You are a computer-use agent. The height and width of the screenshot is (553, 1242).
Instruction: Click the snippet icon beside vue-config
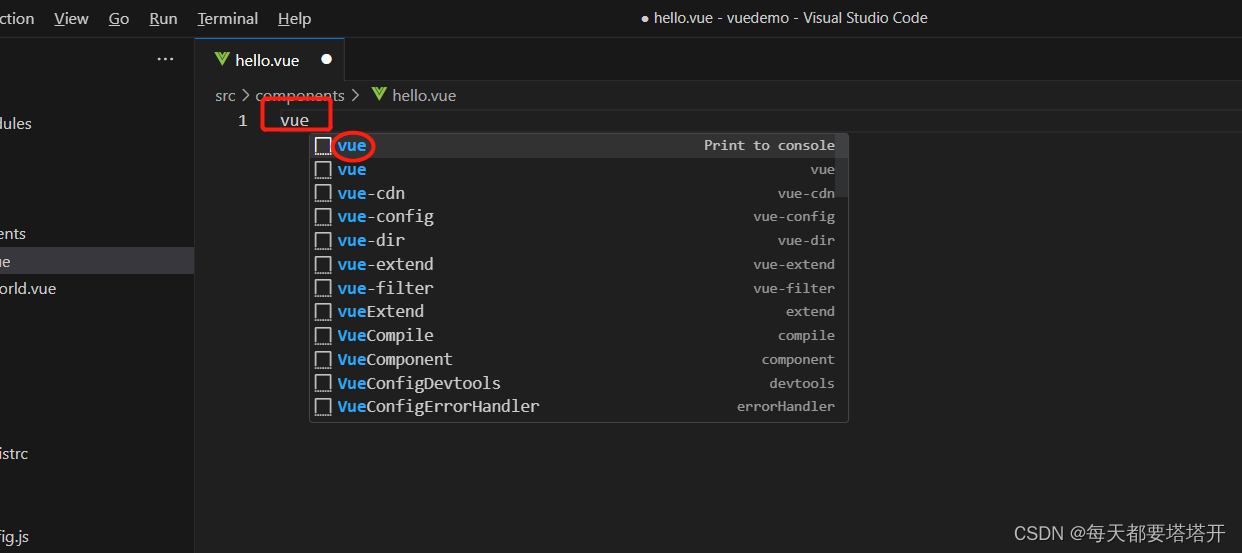coord(323,217)
